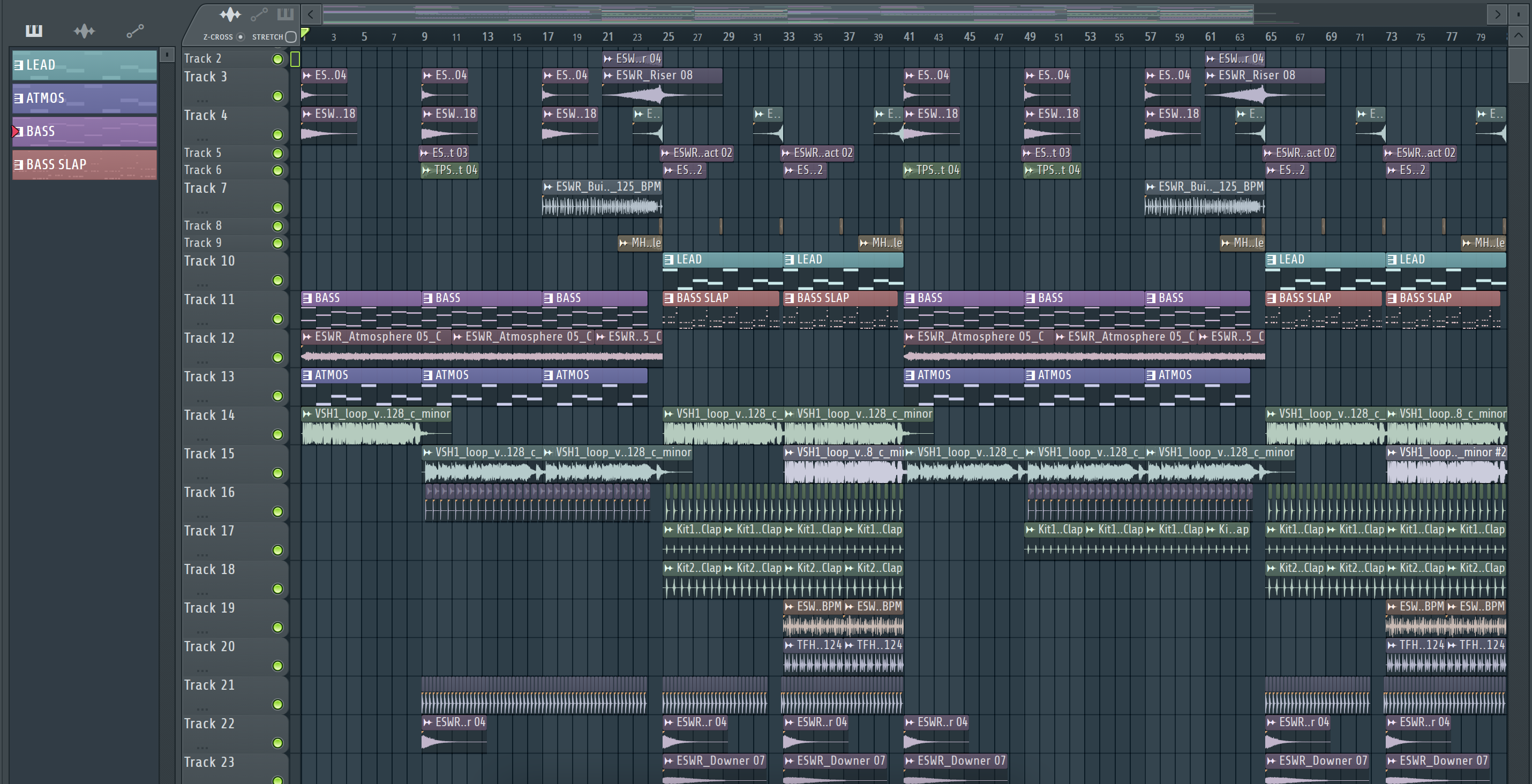This screenshot has height=784, width=1532.
Task: Click the pattern icon on the BASS SLAP picker item
Action: point(18,164)
